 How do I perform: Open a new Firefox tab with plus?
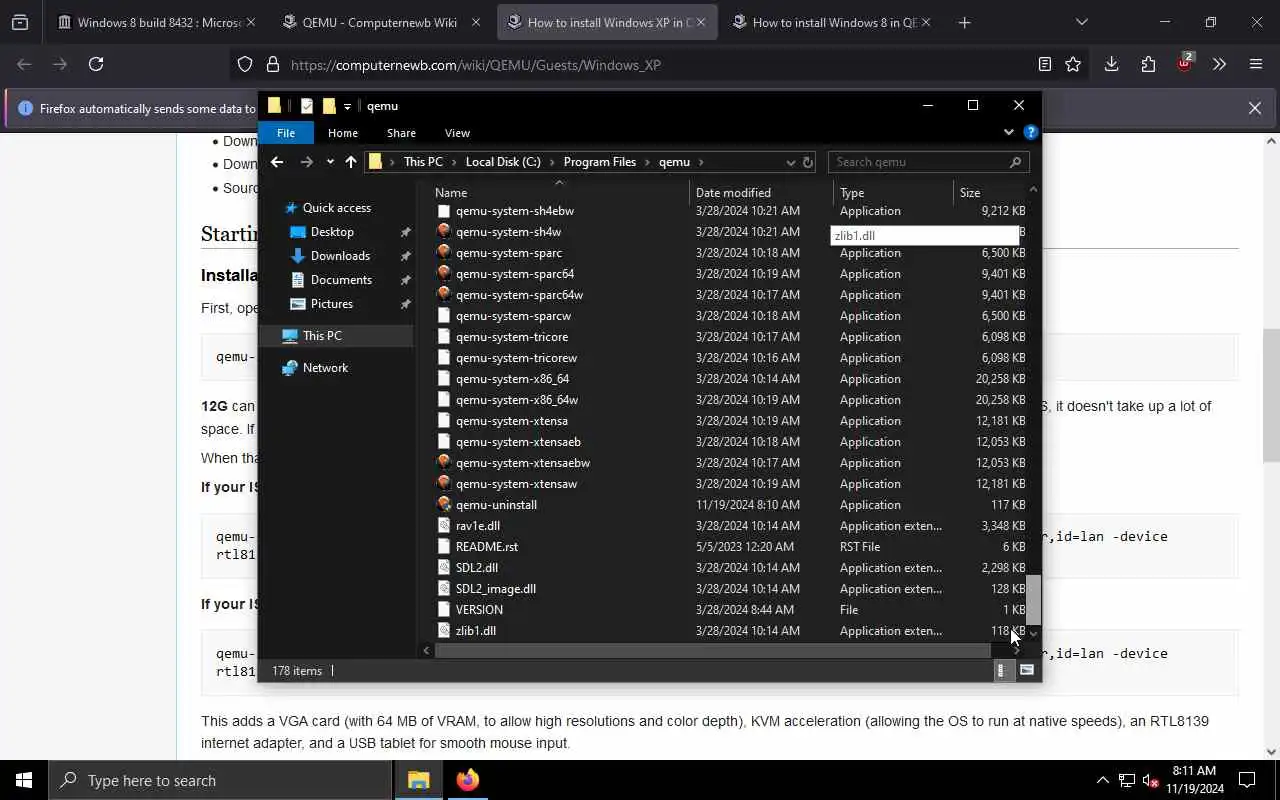coord(964,22)
